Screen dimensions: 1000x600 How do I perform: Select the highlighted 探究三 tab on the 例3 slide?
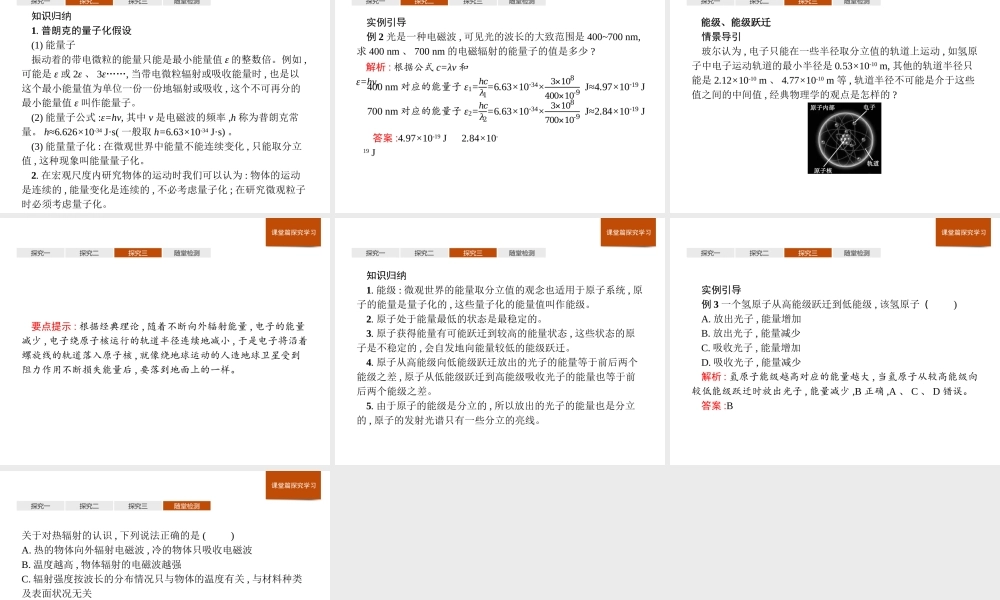tap(807, 253)
